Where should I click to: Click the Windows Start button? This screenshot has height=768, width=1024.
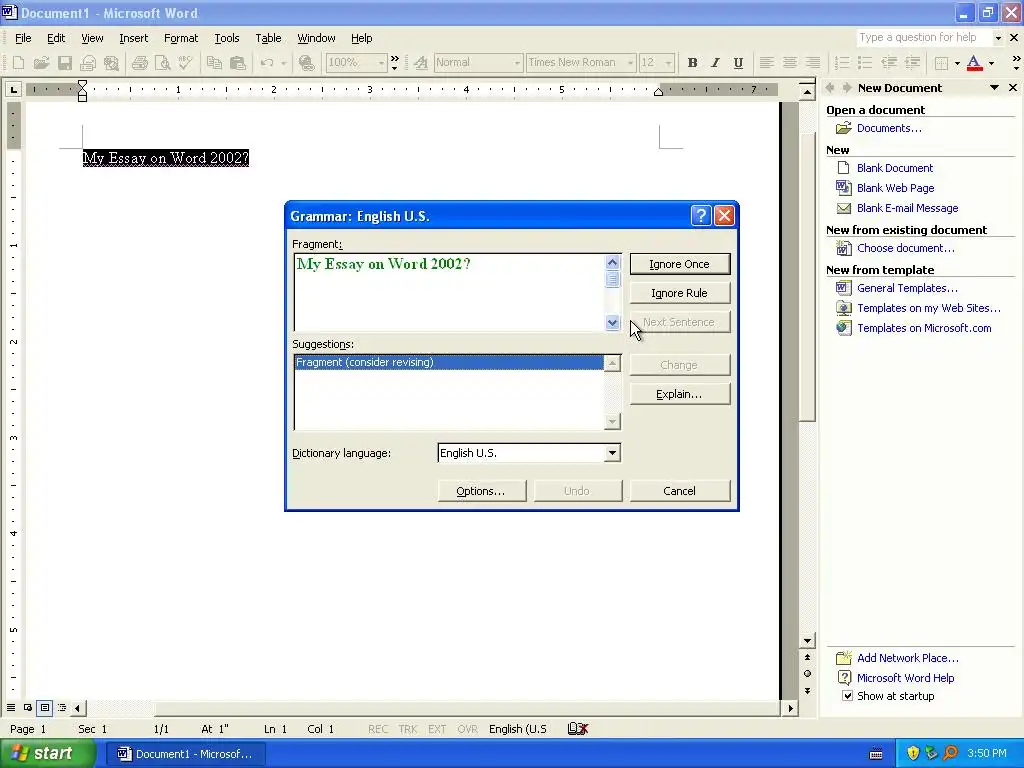(x=47, y=754)
